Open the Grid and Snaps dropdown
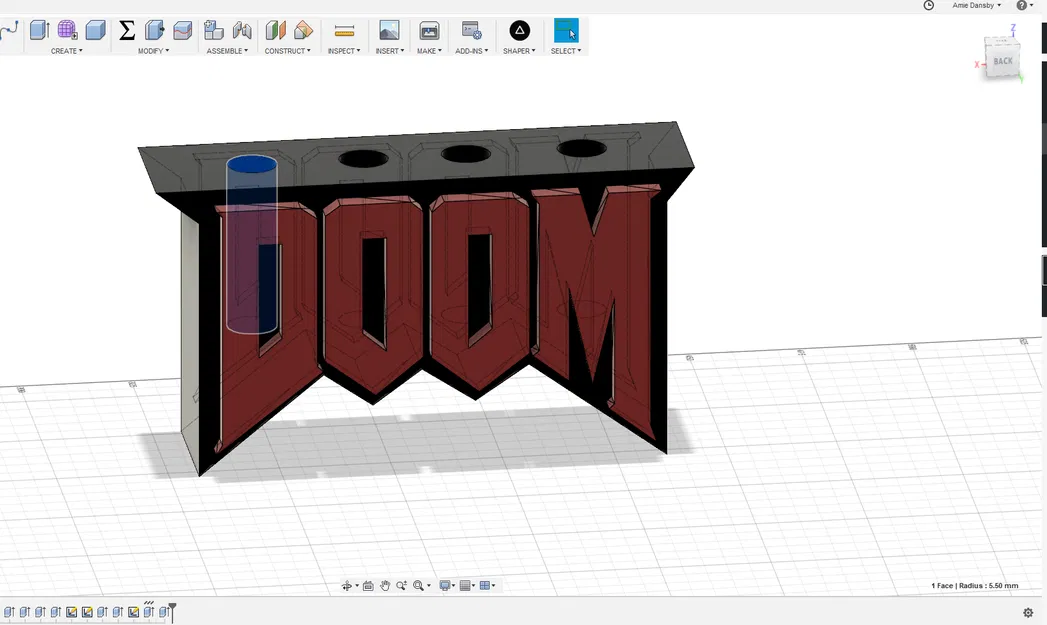 467,586
